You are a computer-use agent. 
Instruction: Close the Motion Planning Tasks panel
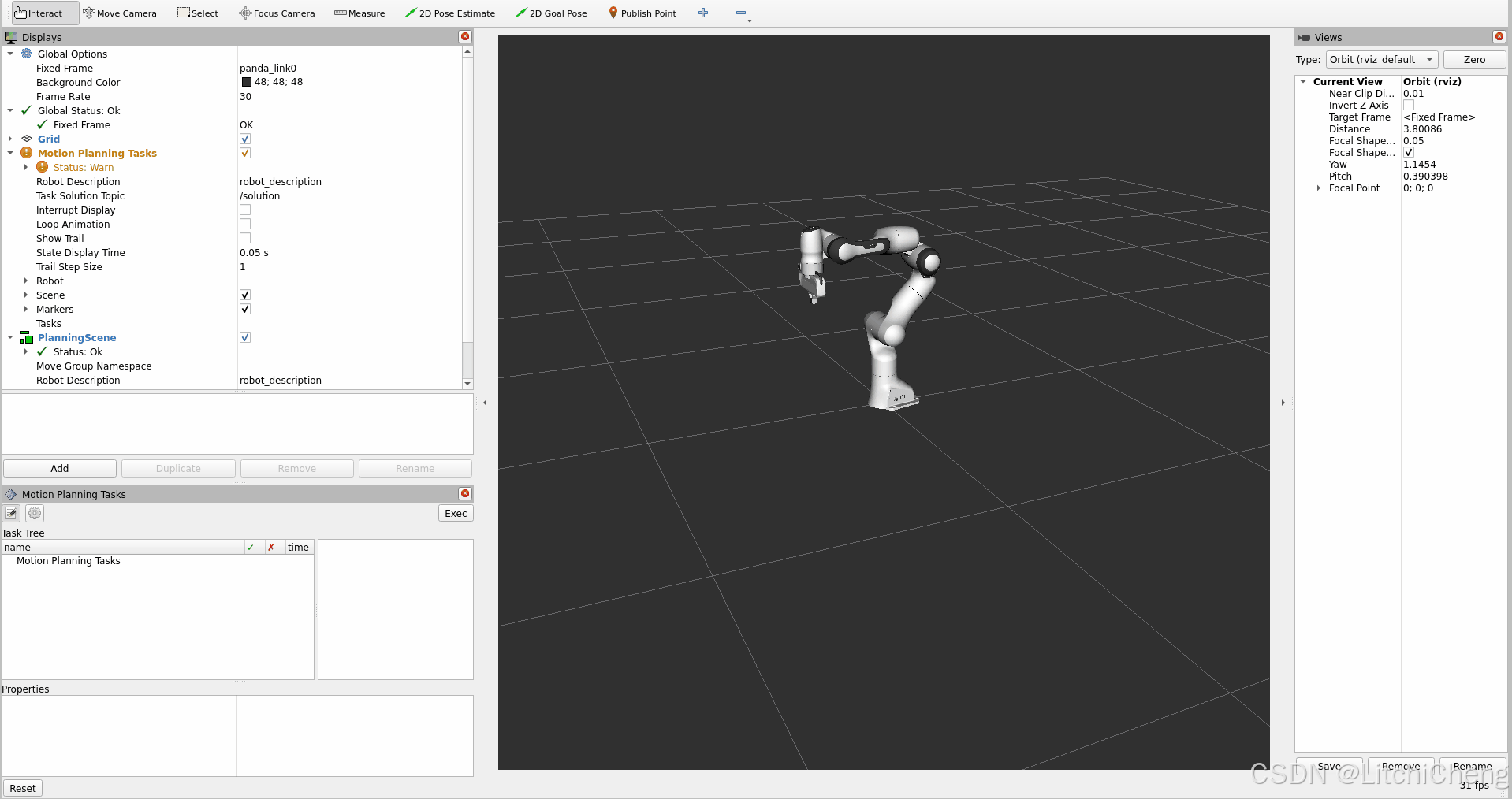pos(465,493)
